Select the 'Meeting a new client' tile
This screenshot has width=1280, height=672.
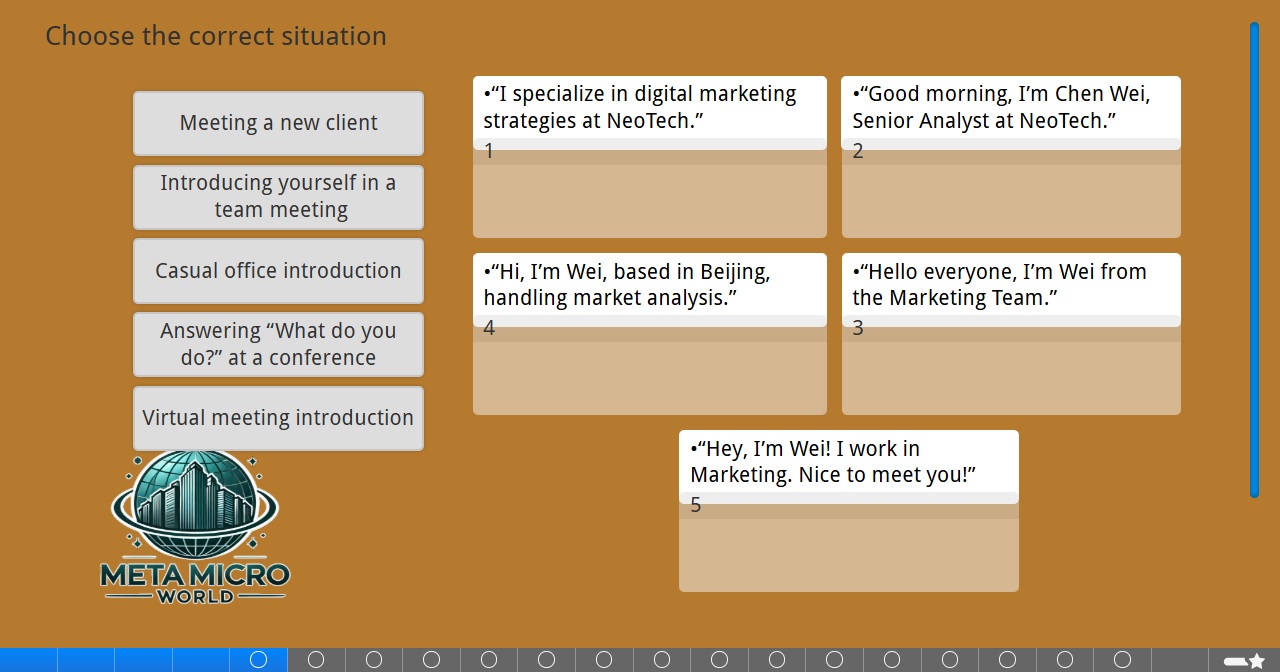[x=278, y=123]
